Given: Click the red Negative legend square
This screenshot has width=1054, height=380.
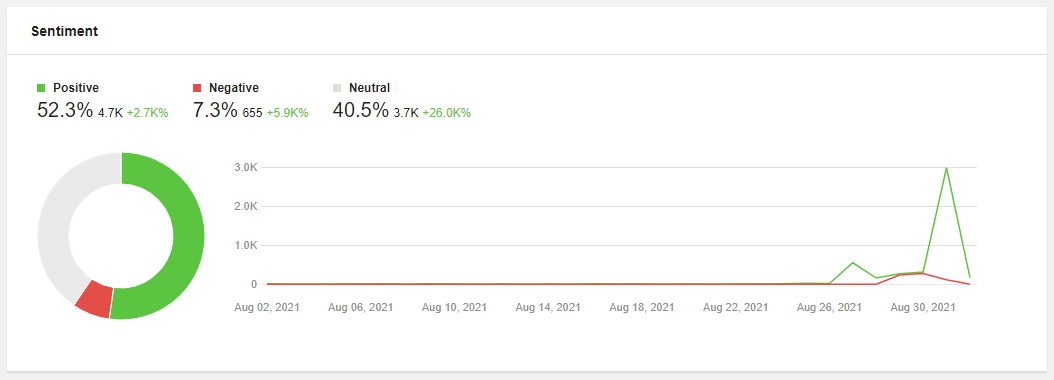Looking at the screenshot, I should (197, 88).
